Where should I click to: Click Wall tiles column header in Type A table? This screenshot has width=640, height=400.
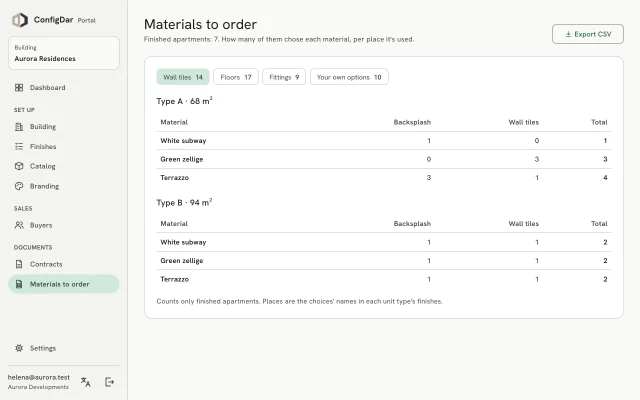click(524, 122)
